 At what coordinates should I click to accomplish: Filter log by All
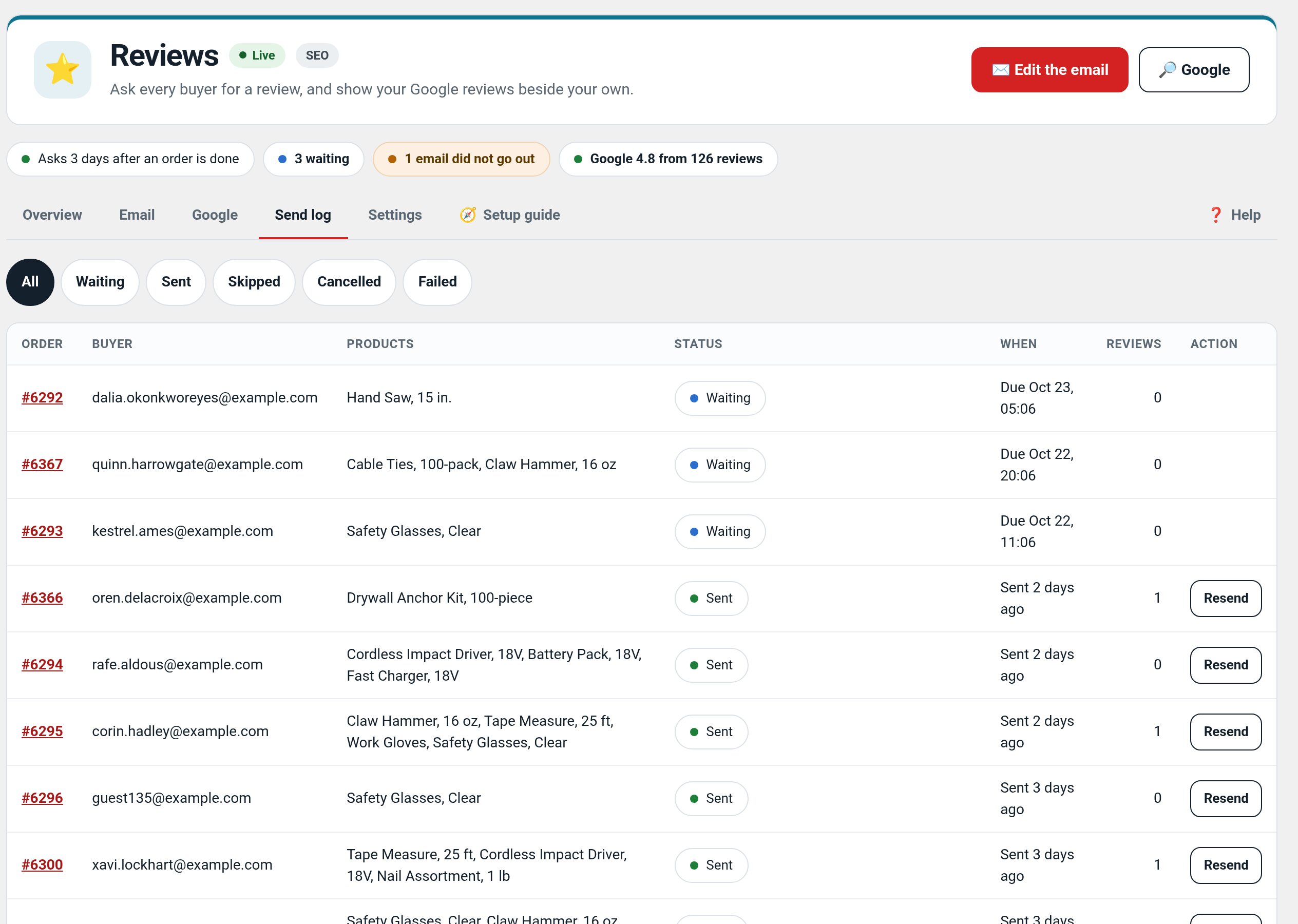30,282
